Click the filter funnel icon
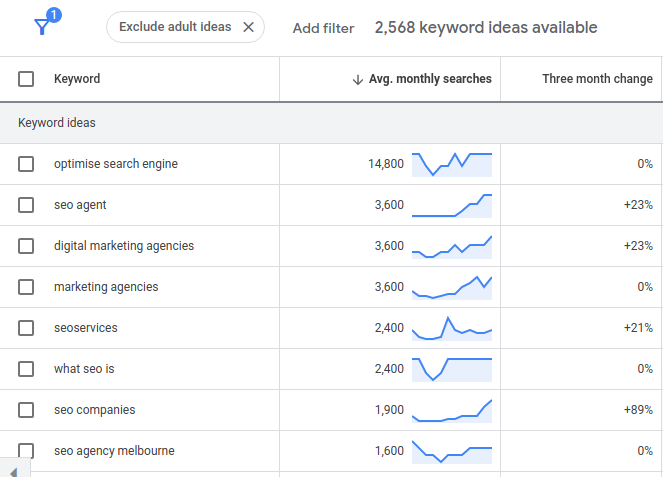The image size is (663, 477). coord(42,26)
